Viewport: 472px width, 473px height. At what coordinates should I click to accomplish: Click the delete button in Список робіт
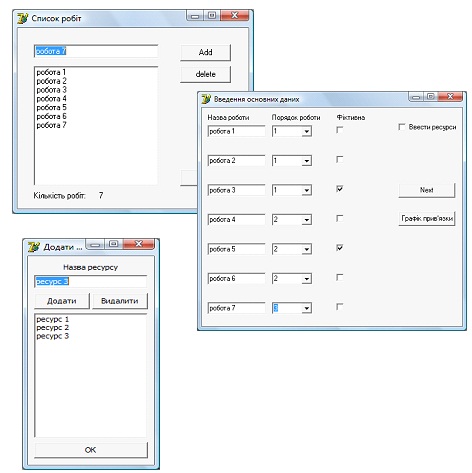point(205,74)
